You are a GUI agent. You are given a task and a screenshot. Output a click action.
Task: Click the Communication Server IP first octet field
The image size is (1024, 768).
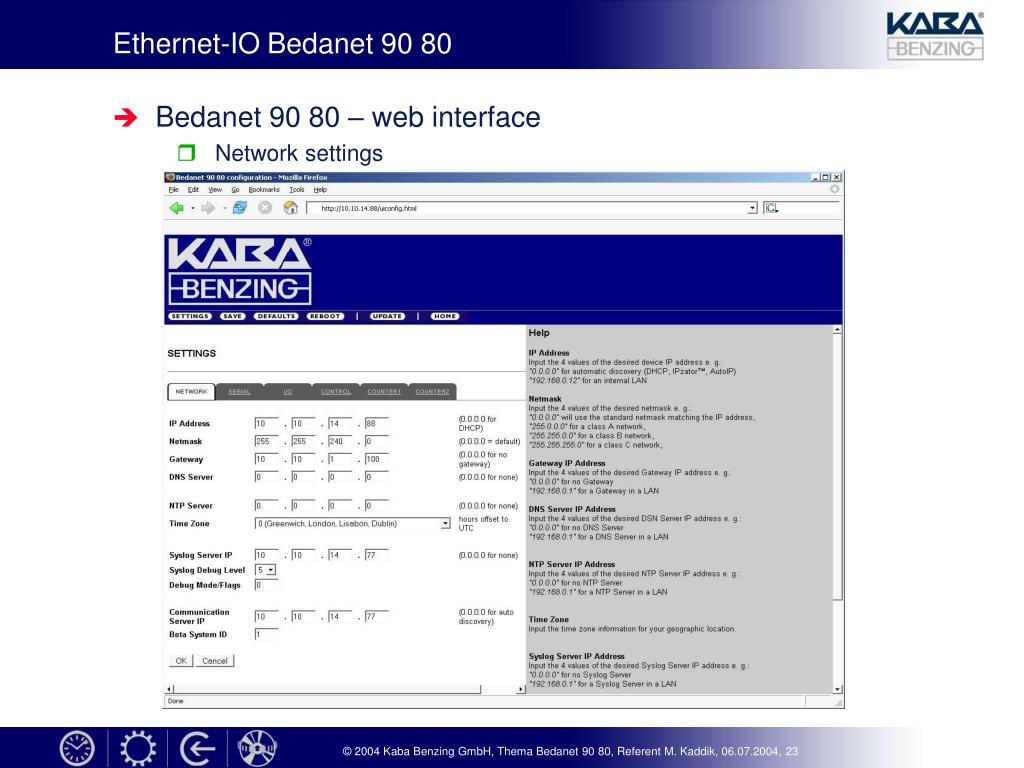tap(266, 616)
